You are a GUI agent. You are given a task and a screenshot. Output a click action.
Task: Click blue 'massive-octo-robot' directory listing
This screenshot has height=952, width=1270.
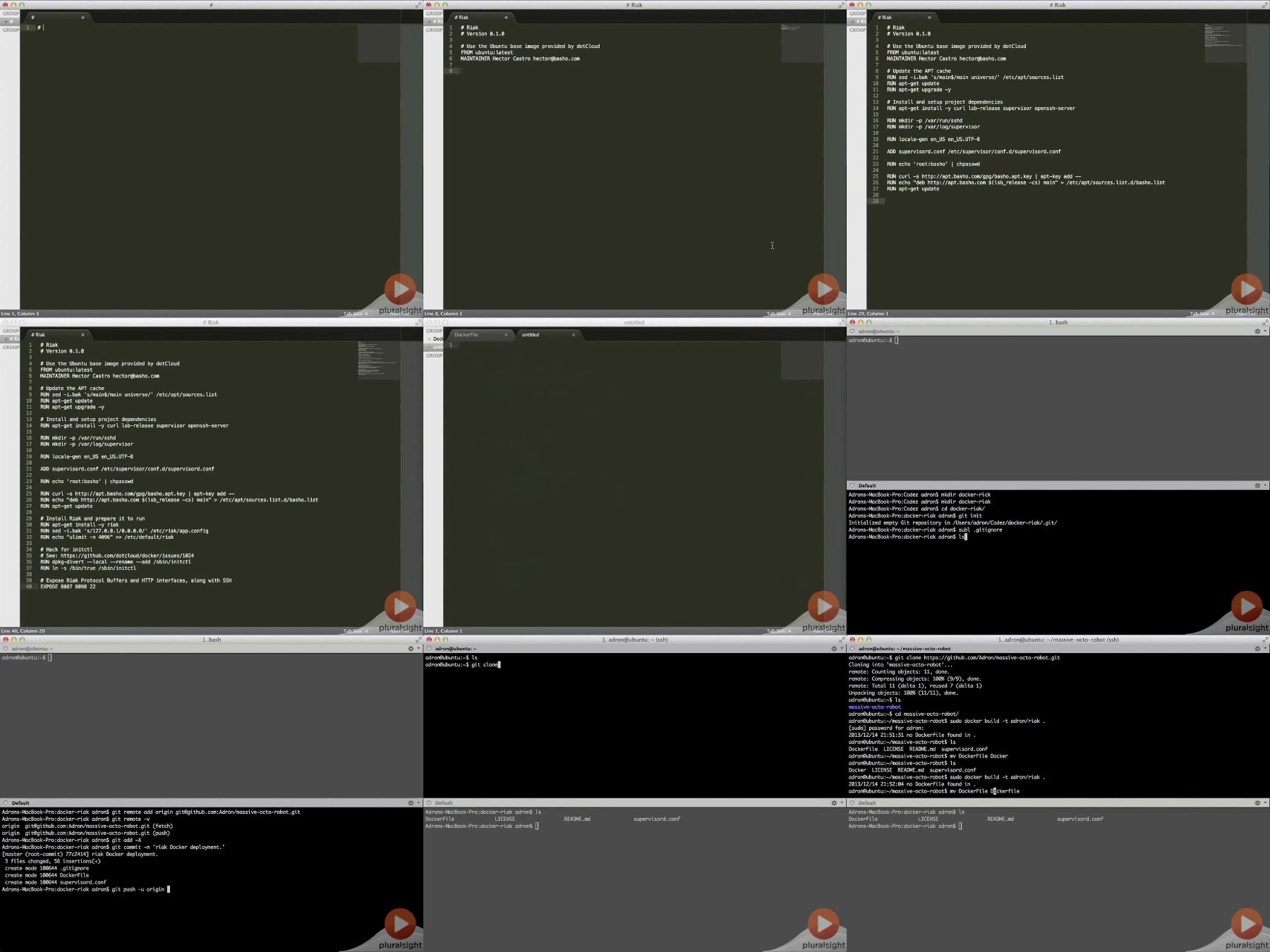coord(874,707)
